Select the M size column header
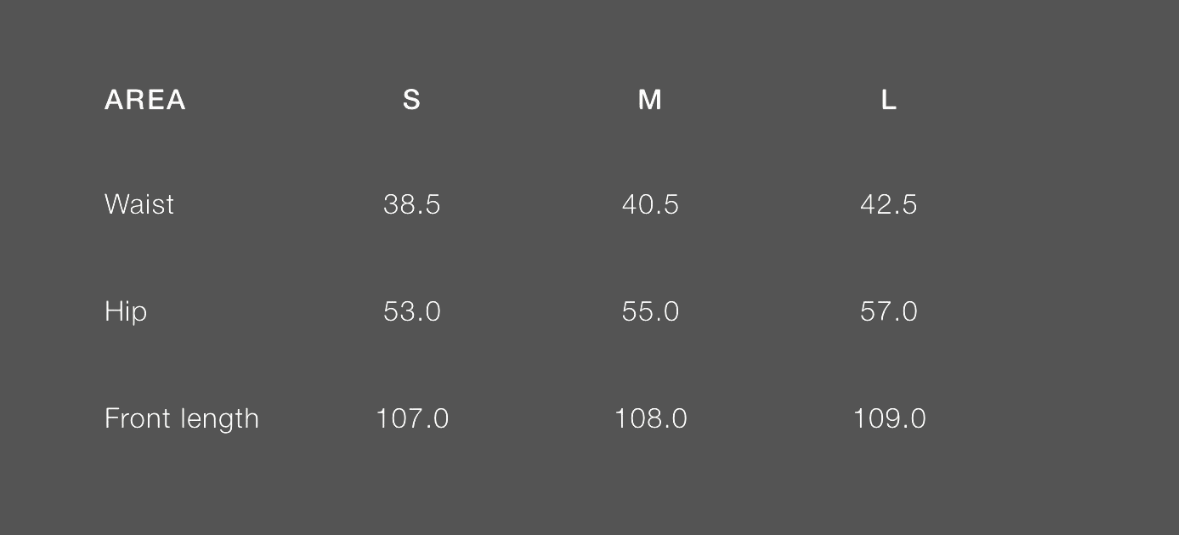The image size is (1179, 535). click(x=650, y=100)
